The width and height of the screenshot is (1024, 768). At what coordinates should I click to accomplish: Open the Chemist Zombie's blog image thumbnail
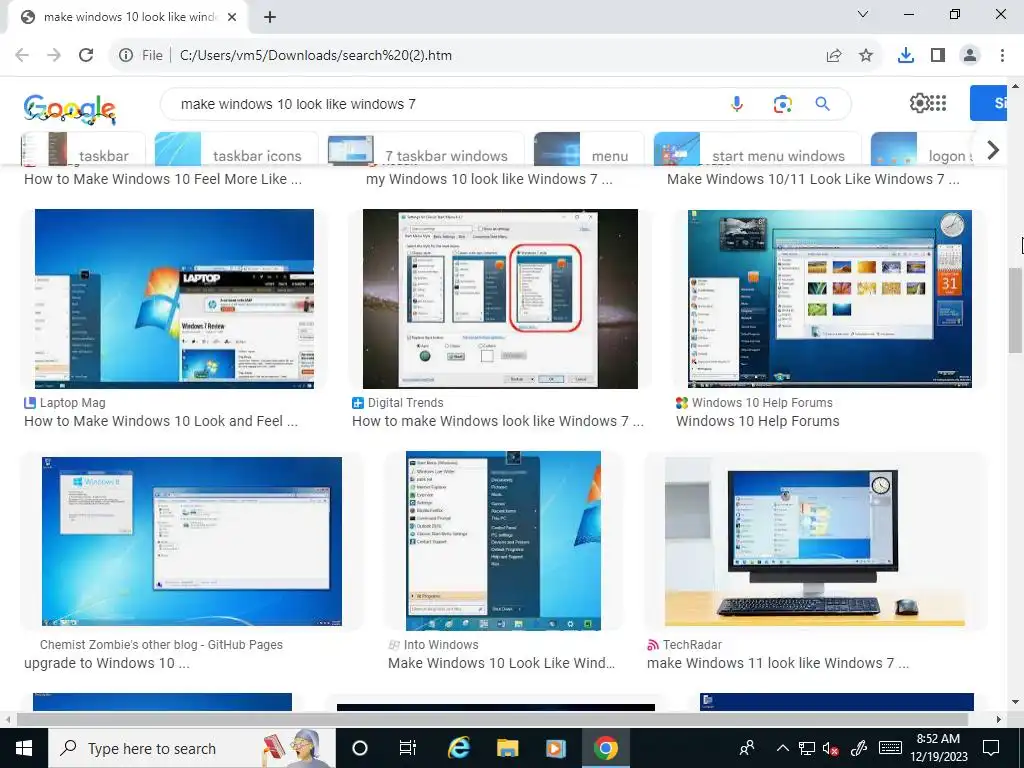191,541
